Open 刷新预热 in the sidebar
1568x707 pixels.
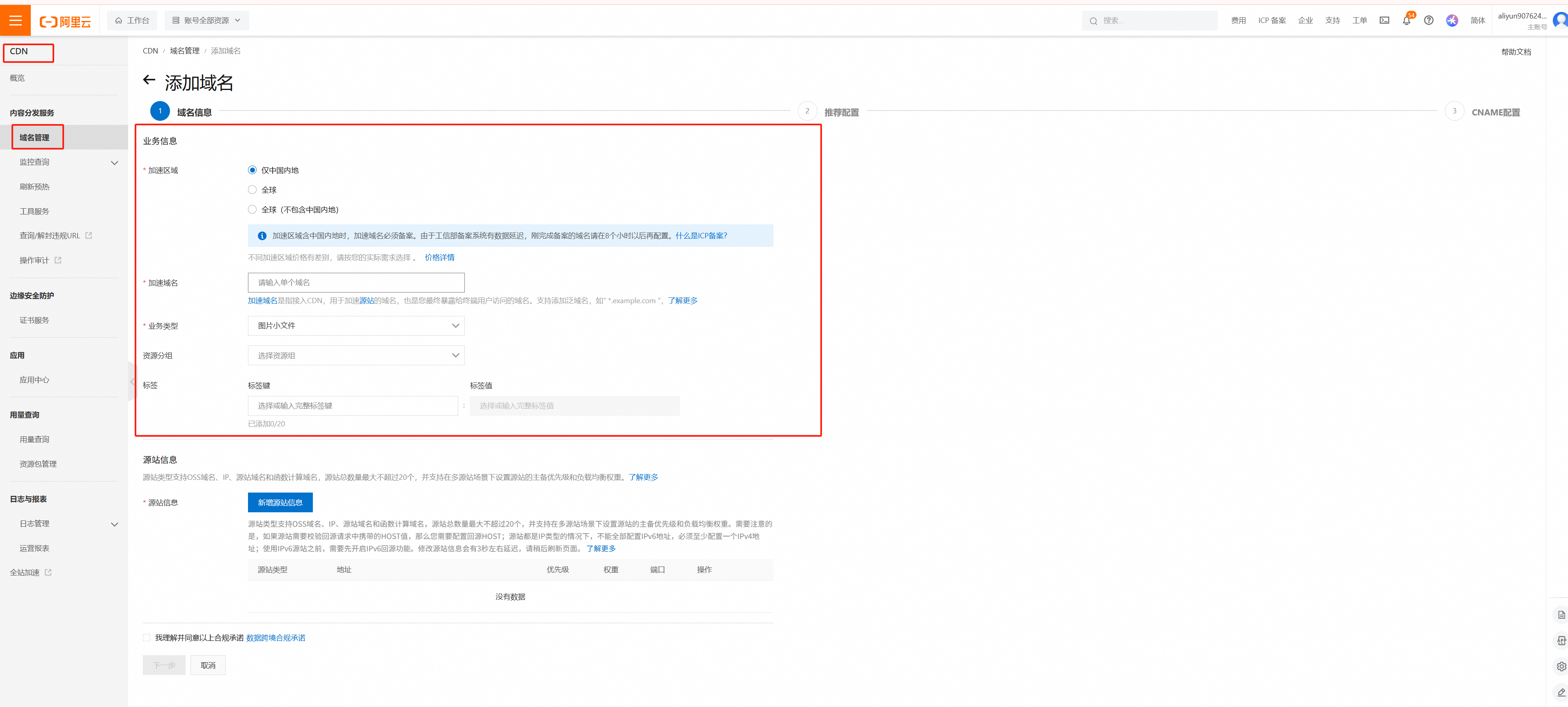pyautogui.click(x=34, y=187)
